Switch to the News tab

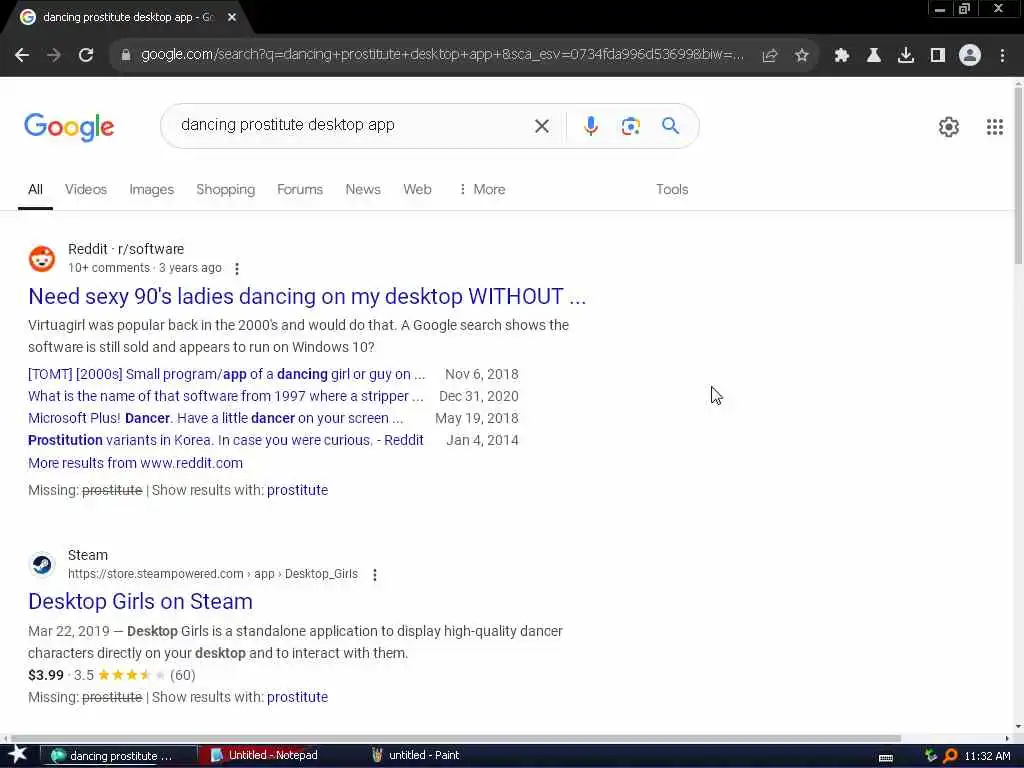(x=362, y=189)
